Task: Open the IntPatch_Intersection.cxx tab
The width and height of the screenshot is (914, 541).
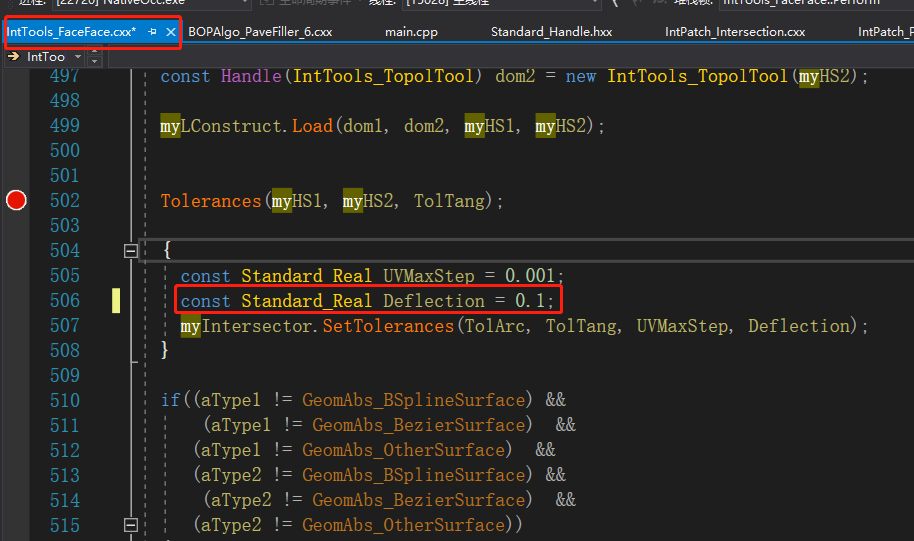Action: pyautogui.click(x=735, y=32)
